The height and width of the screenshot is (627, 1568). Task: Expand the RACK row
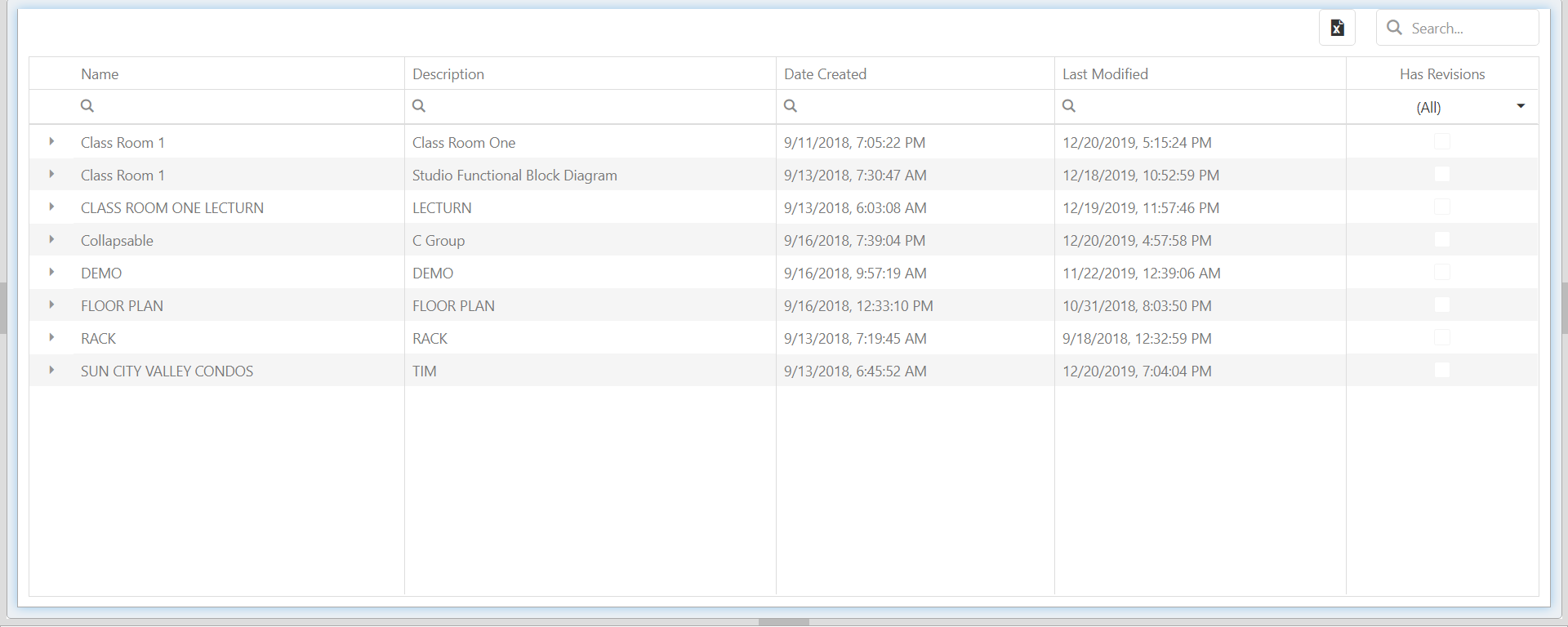[51, 338]
